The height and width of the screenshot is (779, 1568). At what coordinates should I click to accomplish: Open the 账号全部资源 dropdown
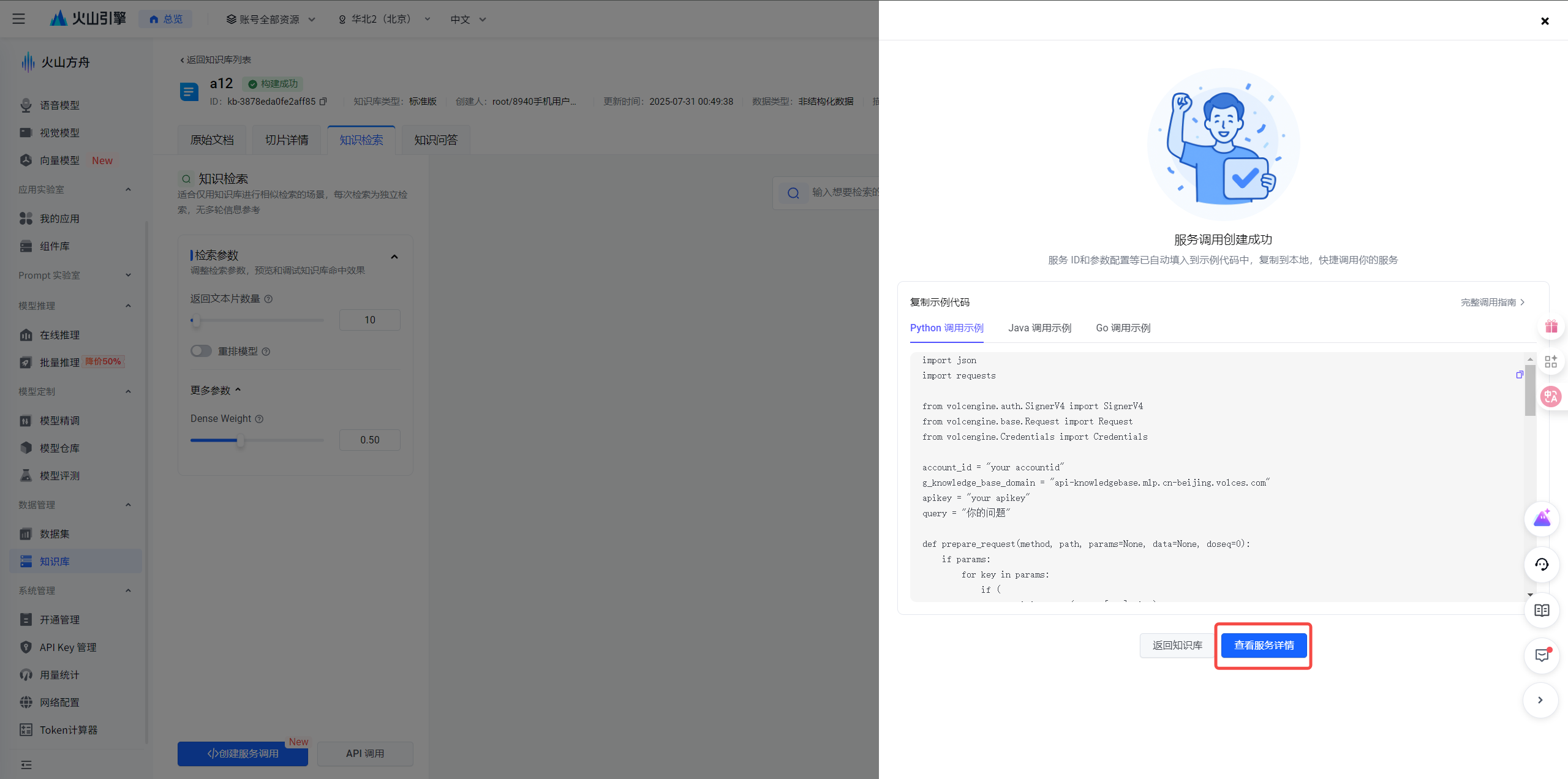coord(271,20)
